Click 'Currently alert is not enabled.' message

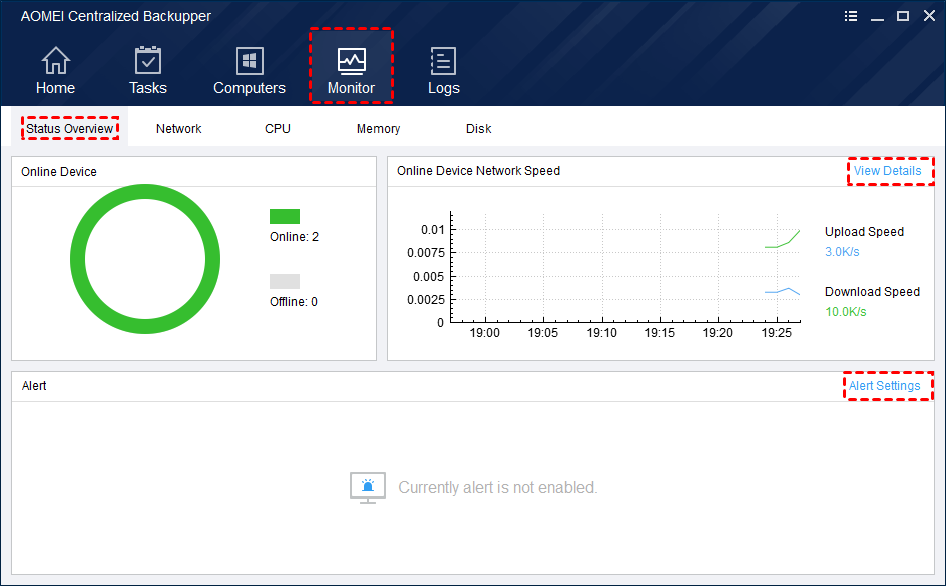click(x=498, y=488)
